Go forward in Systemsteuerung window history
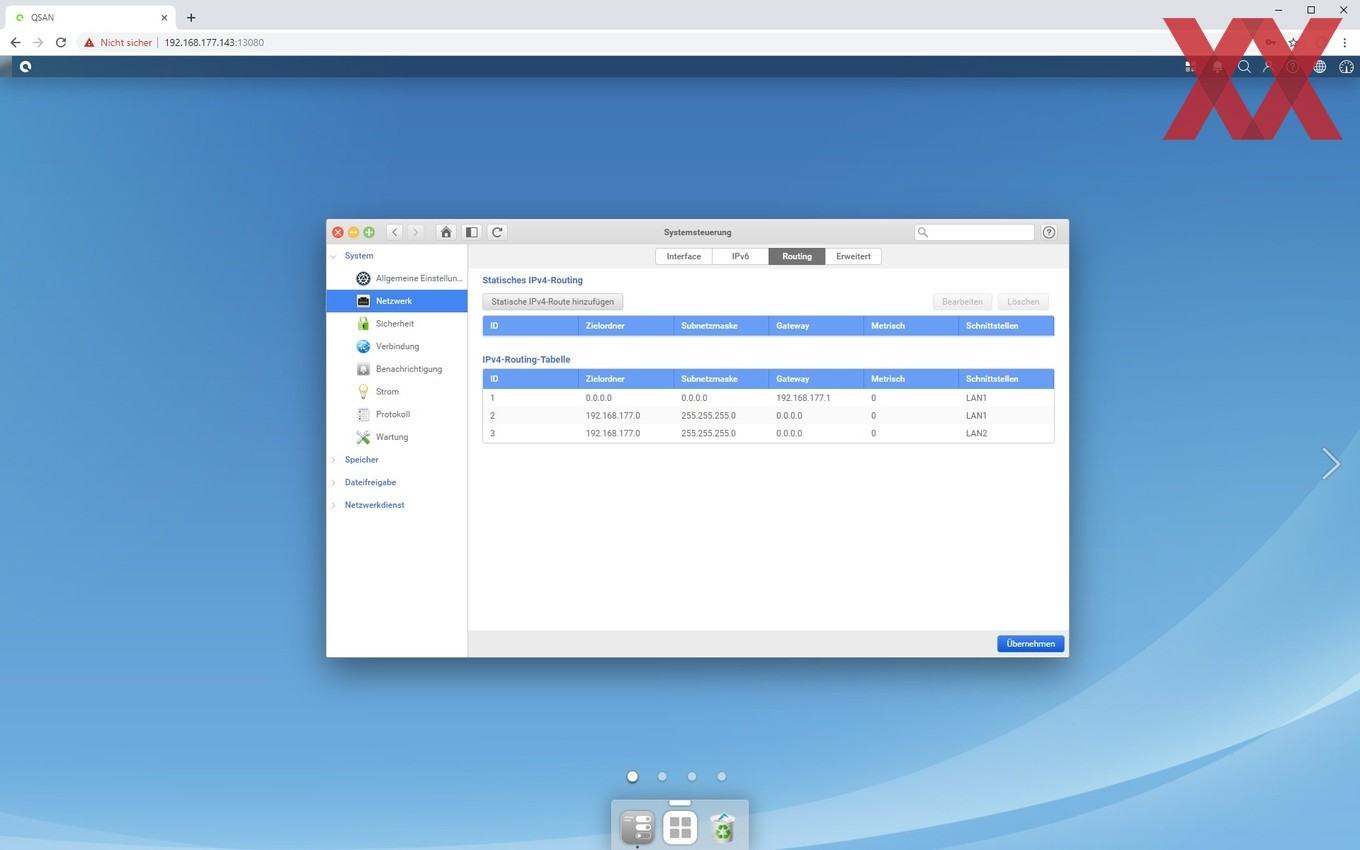Viewport: 1360px width, 850px height. 415,232
